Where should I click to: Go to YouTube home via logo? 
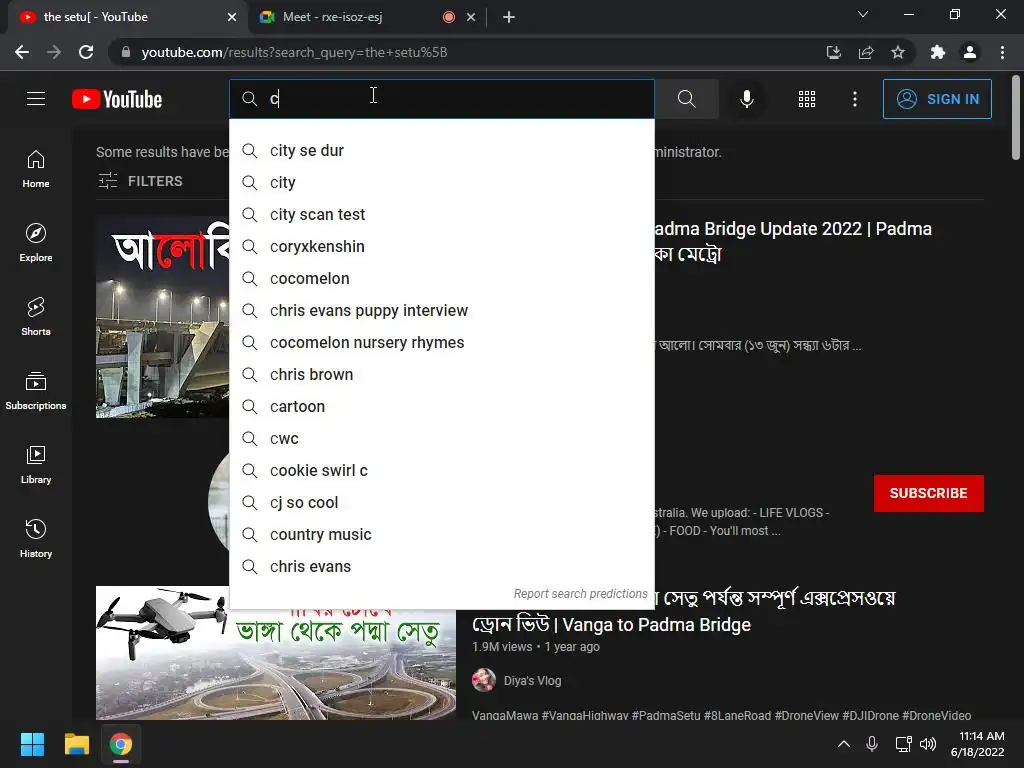[117, 99]
